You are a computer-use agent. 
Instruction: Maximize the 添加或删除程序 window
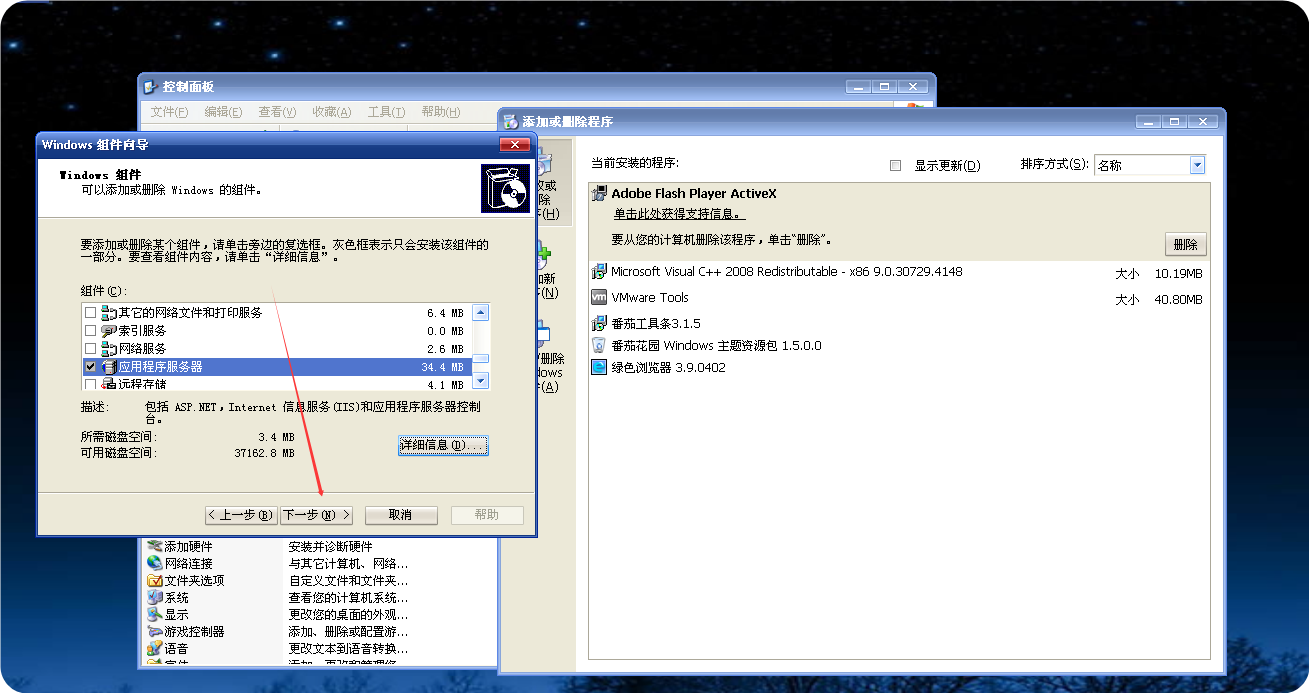point(1176,121)
